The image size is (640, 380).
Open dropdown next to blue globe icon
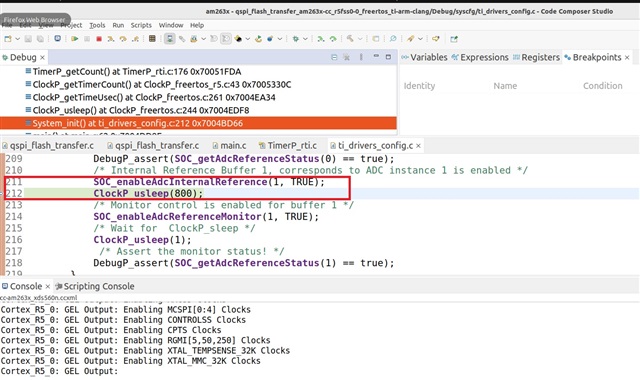pyautogui.click(x=280, y=39)
